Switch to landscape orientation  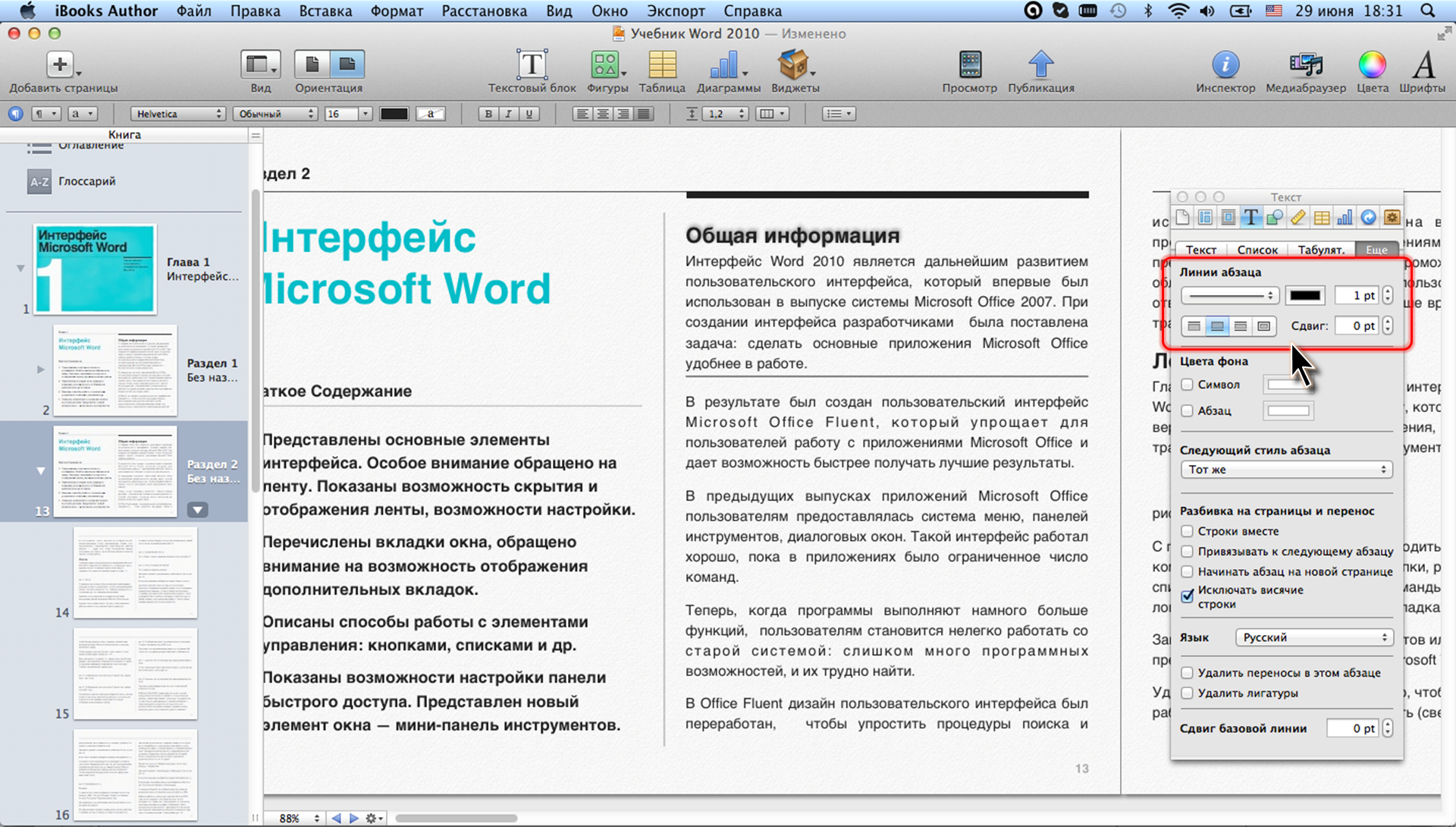pos(347,64)
